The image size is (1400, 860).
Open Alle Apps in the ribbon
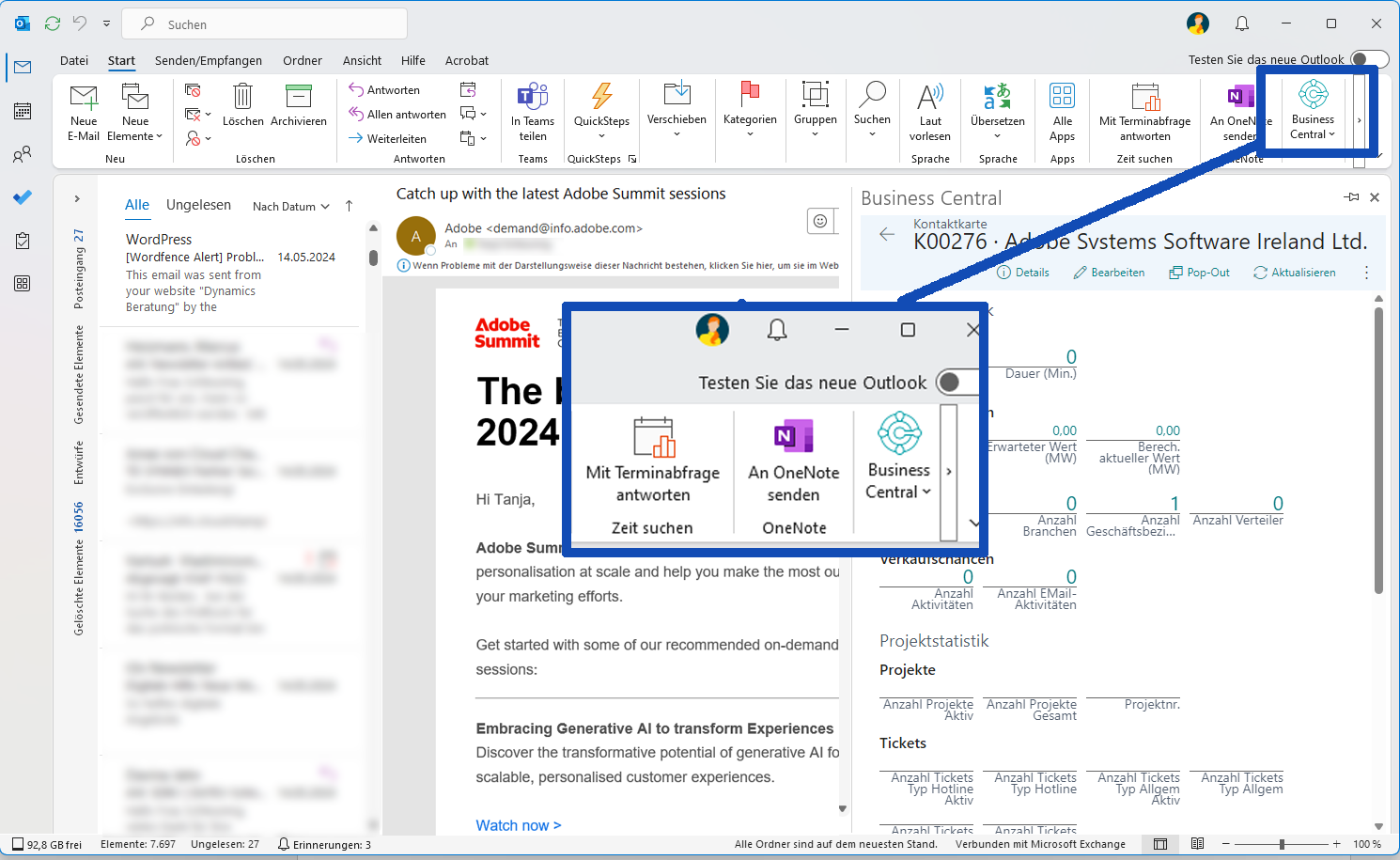click(x=1063, y=113)
